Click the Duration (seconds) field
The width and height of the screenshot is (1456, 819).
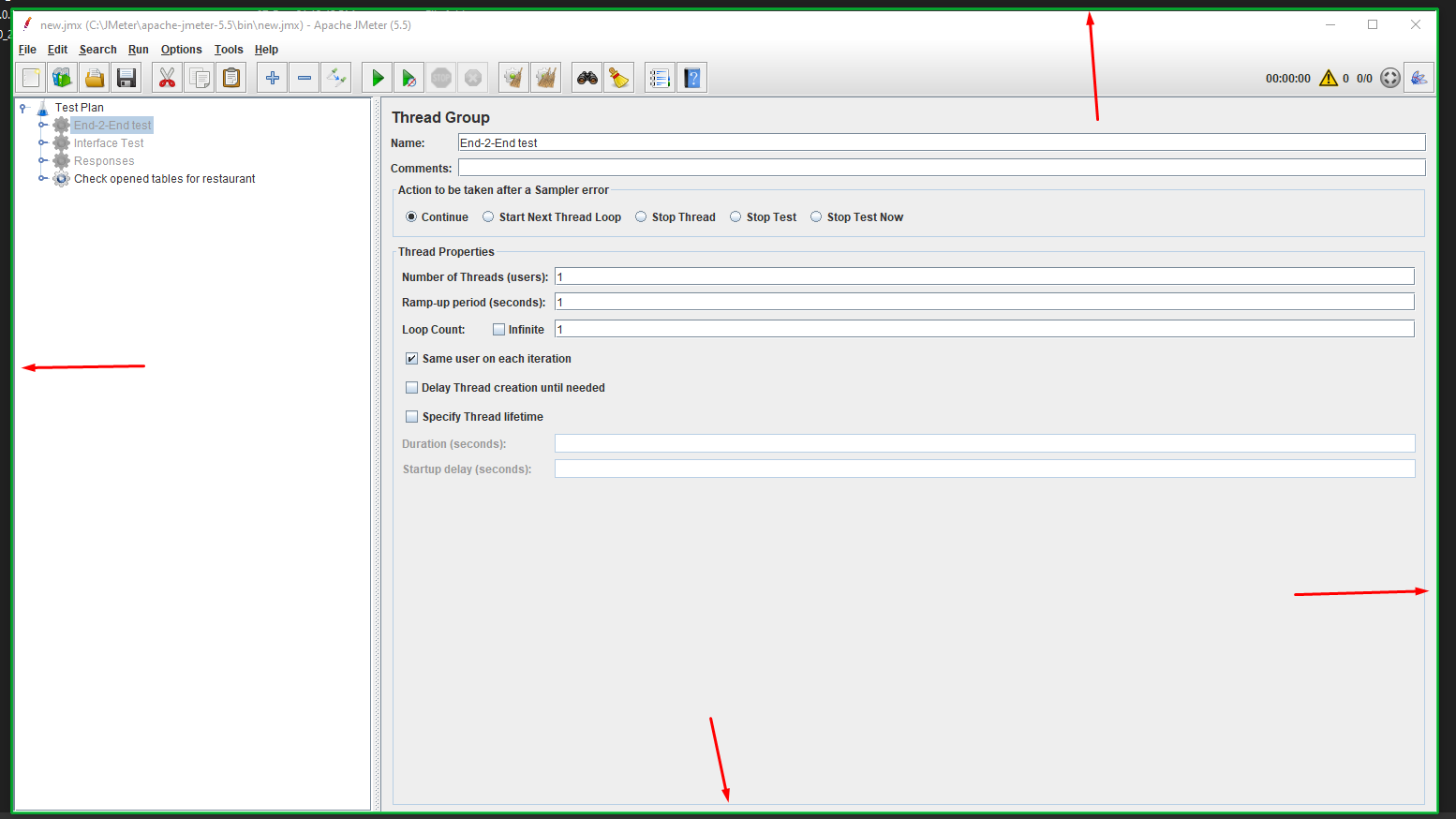985,443
